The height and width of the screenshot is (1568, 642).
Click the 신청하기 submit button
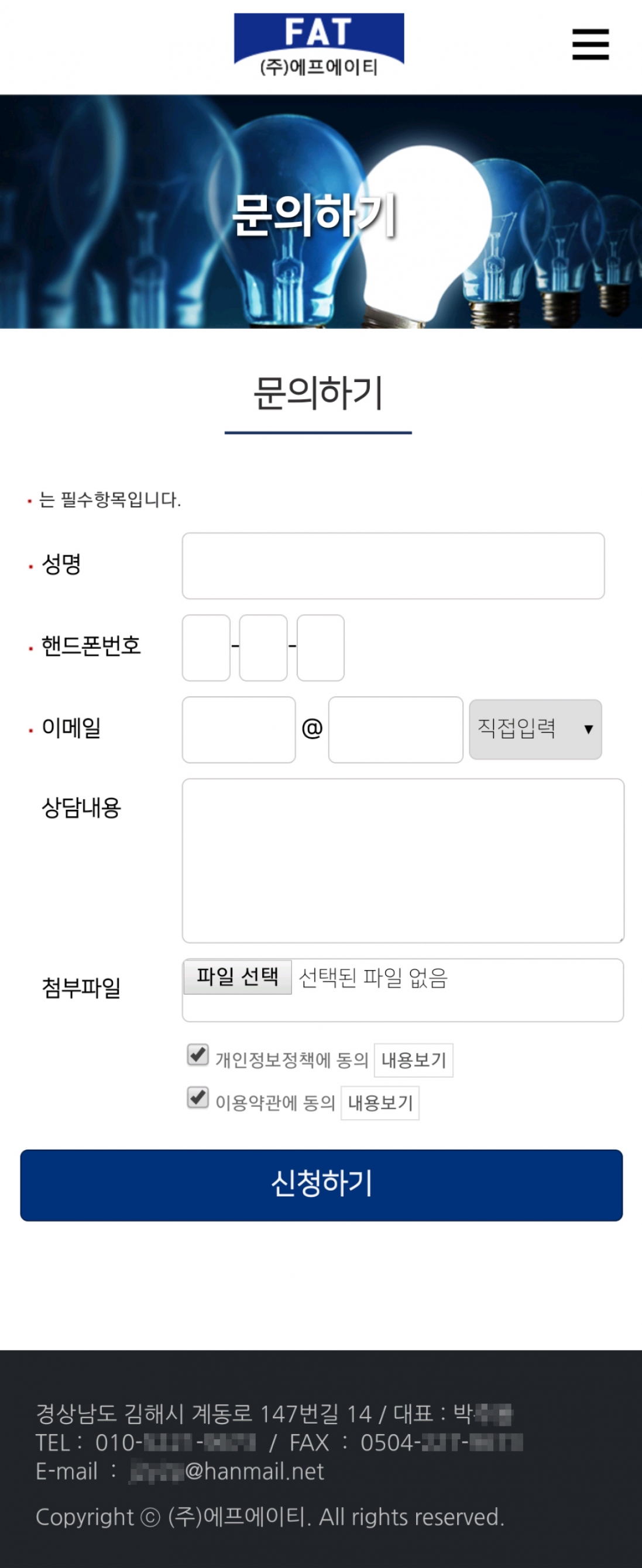pos(321,1185)
